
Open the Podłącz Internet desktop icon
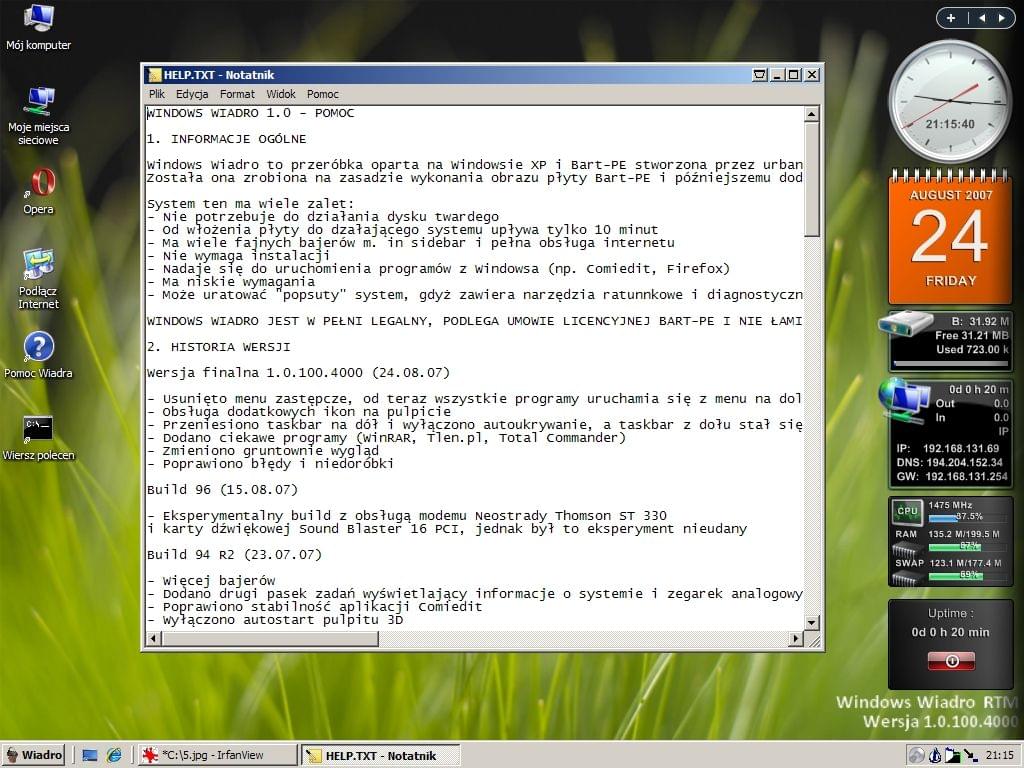39,279
